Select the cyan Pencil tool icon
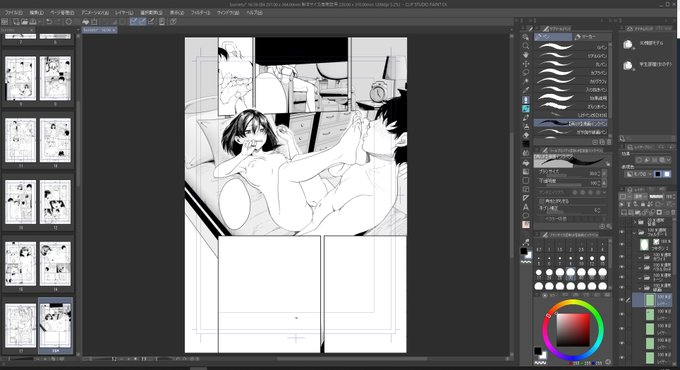The width and height of the screenshot is (680, 370). [526, 109]
